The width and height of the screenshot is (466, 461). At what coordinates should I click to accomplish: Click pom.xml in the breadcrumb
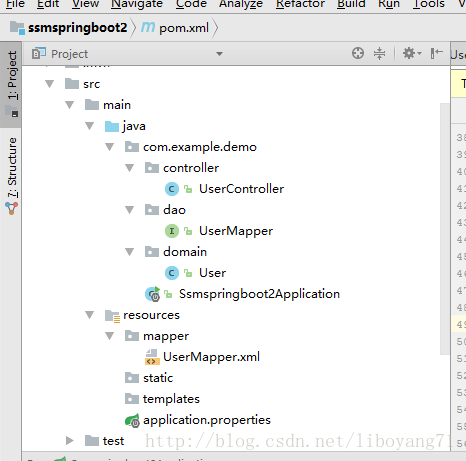(184, 28)
